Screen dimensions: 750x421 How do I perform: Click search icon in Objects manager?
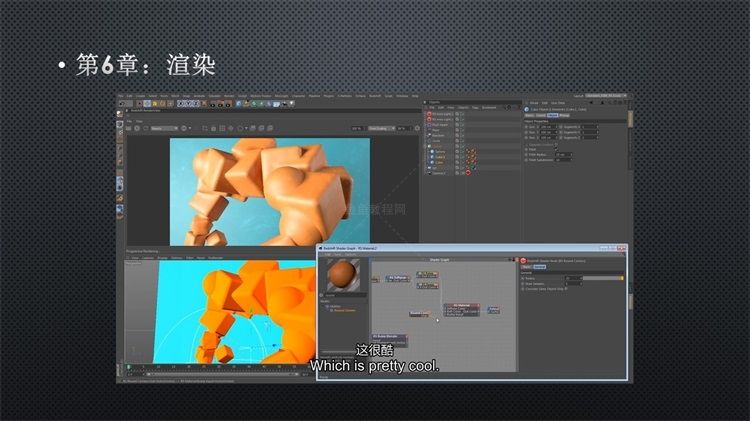click(508, 108)
